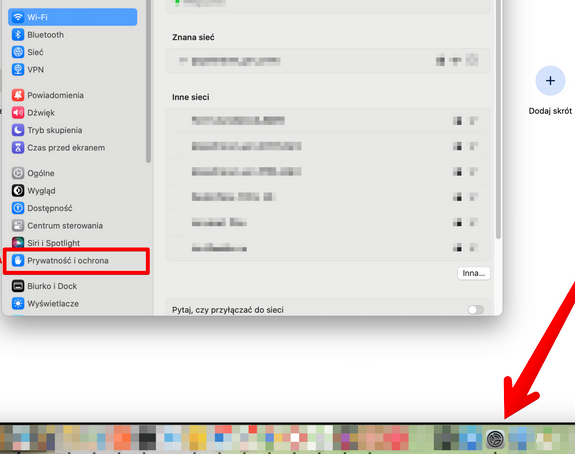Open the Czas przed ekranem hourglass icon
This screenshot has height=454, width=575.
(18, 148)
